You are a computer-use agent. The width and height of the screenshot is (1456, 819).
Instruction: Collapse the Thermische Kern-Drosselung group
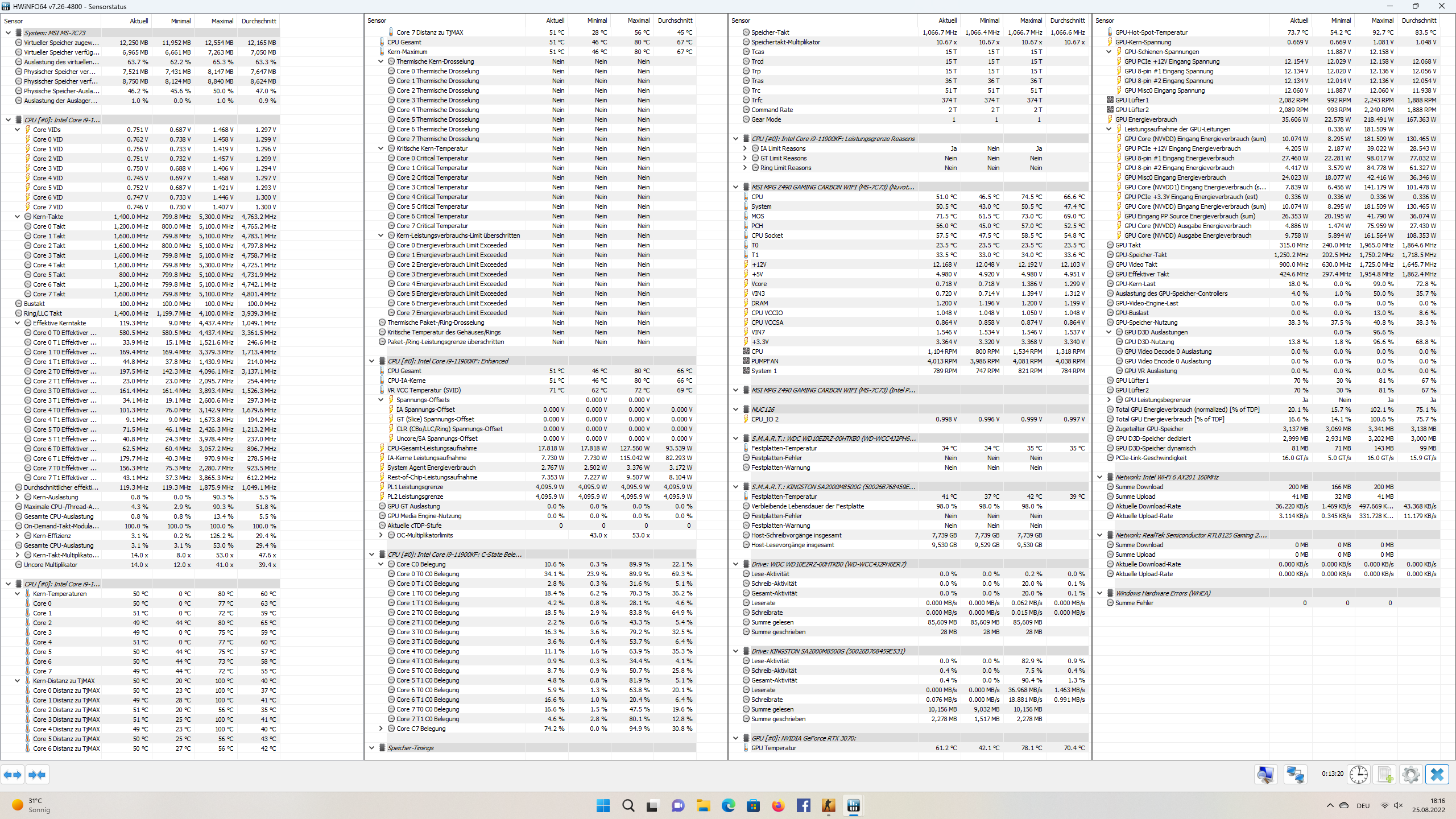381,61
